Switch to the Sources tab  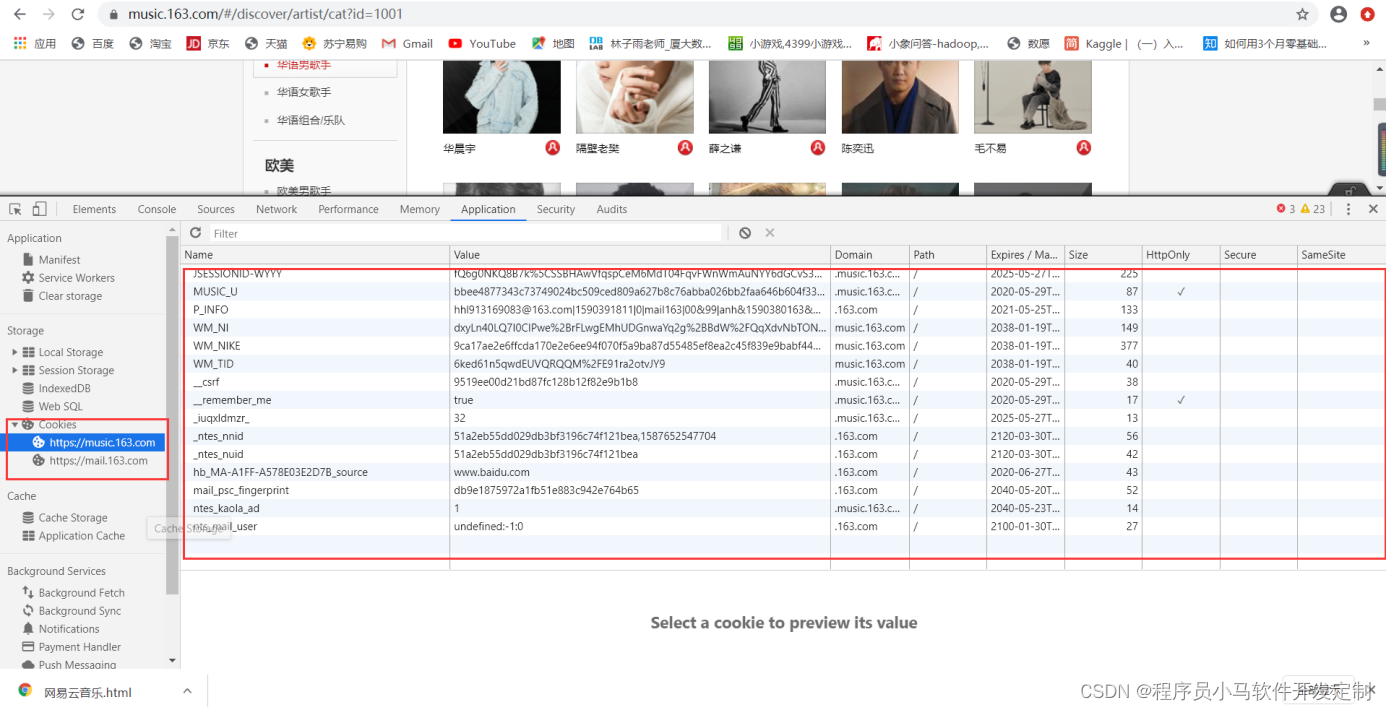pos(216,209)
